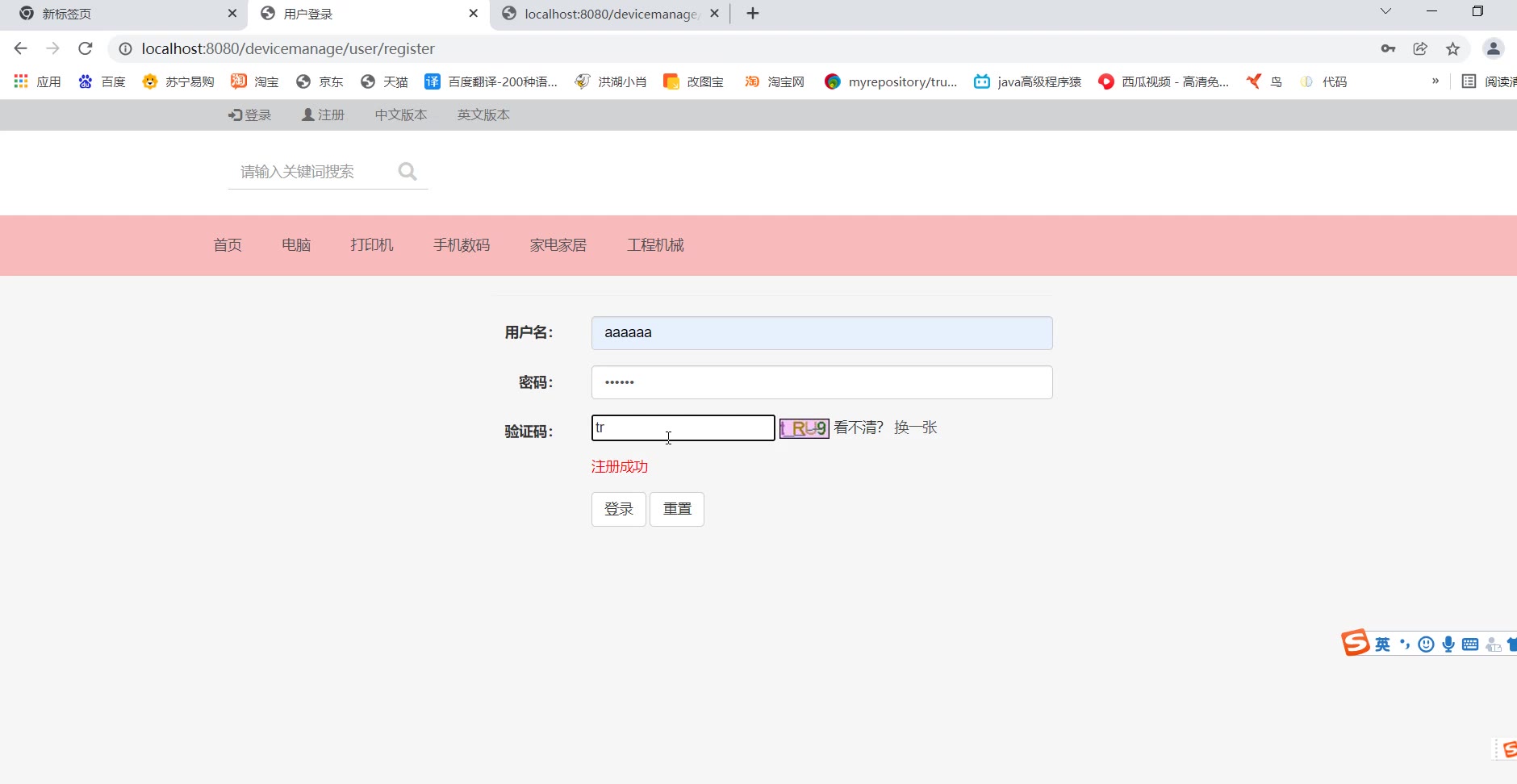Bookmark this page with star icon

point(1452,48)
